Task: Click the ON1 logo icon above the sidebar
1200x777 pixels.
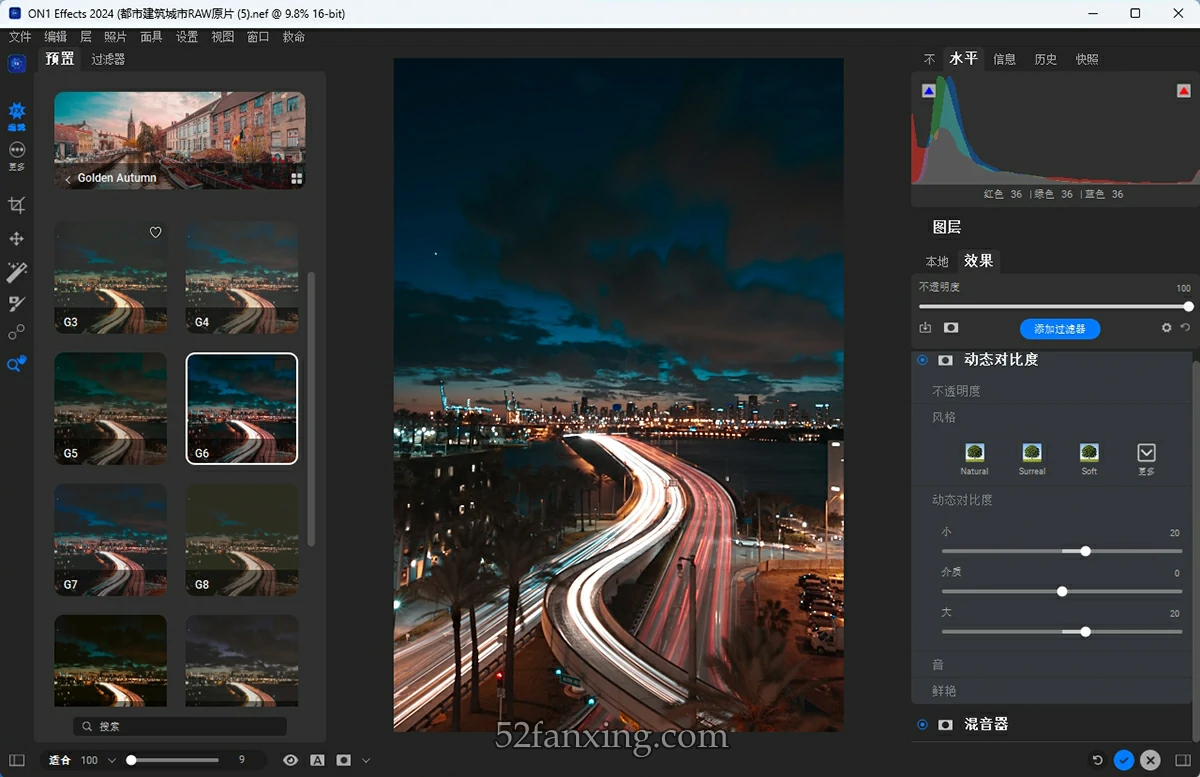Action: click(x=16, y=63)
